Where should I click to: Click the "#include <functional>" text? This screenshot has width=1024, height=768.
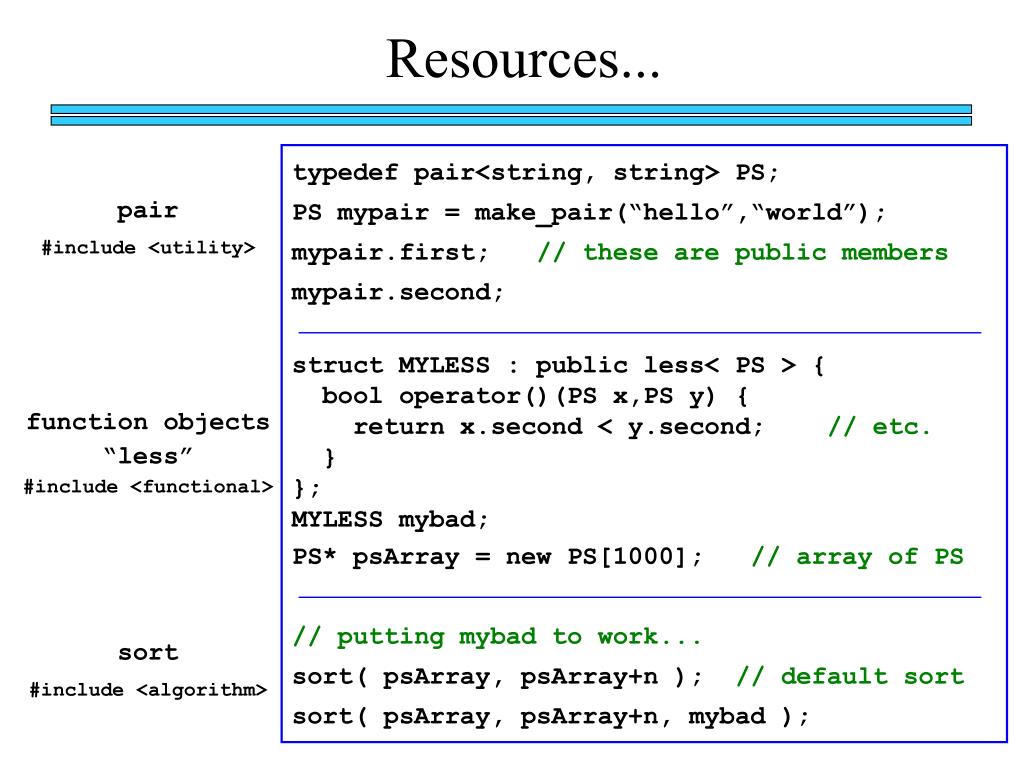148,487
